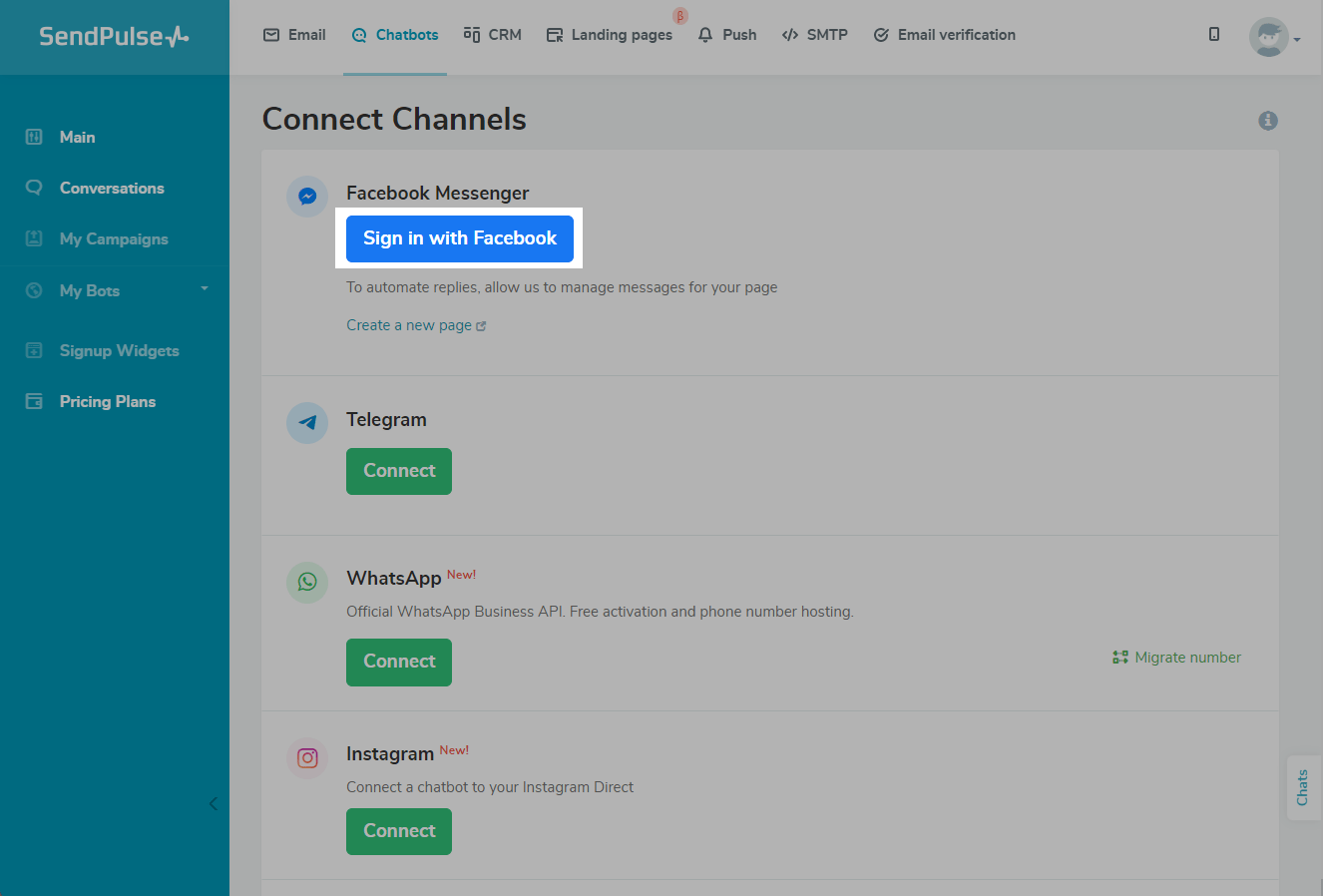Open the Chats side panel tab
Viewport: 1323px width, 896px height.
[1303, 787]
